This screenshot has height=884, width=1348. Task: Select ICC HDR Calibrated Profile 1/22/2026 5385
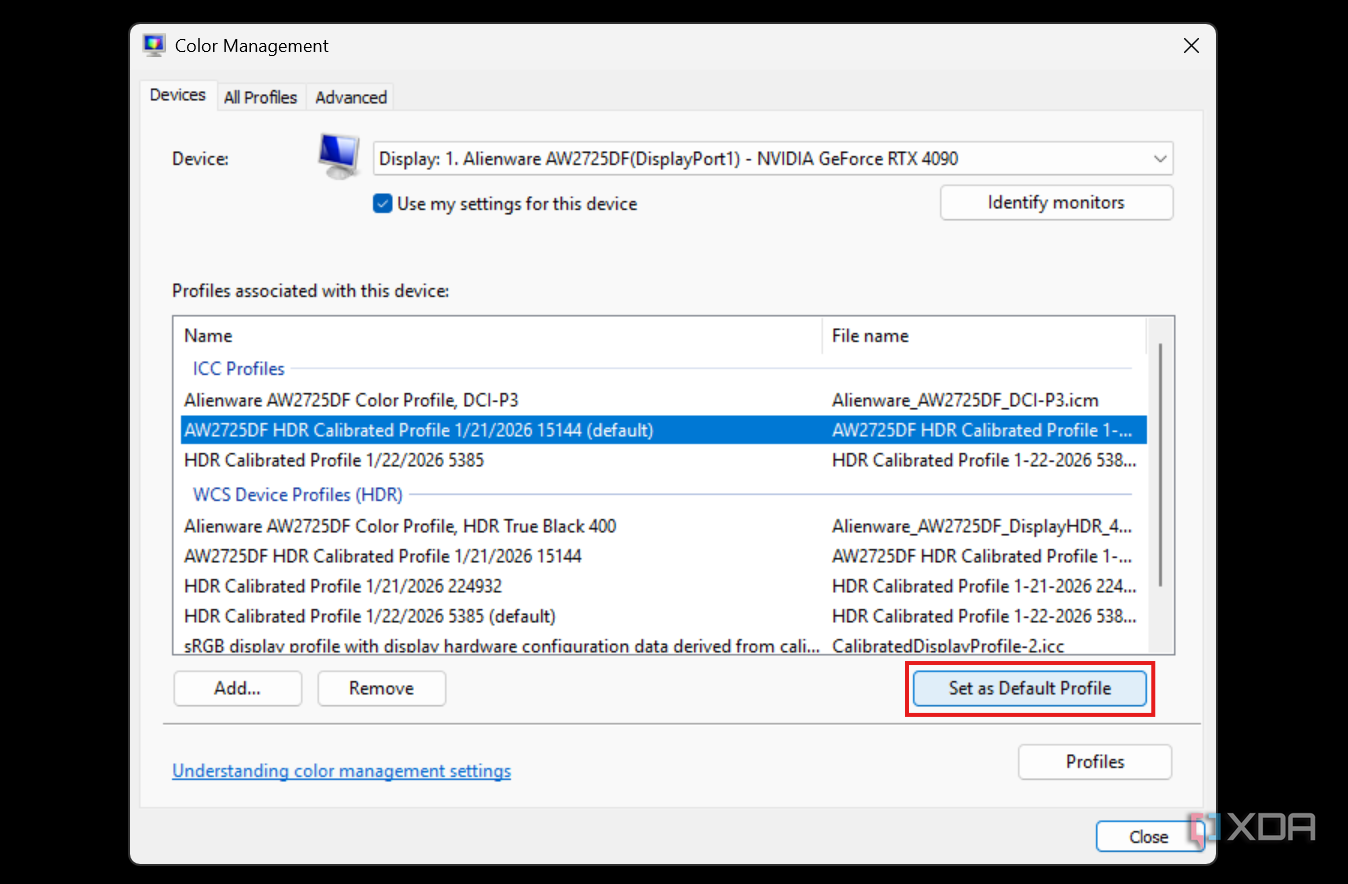(x=663, y=460)
